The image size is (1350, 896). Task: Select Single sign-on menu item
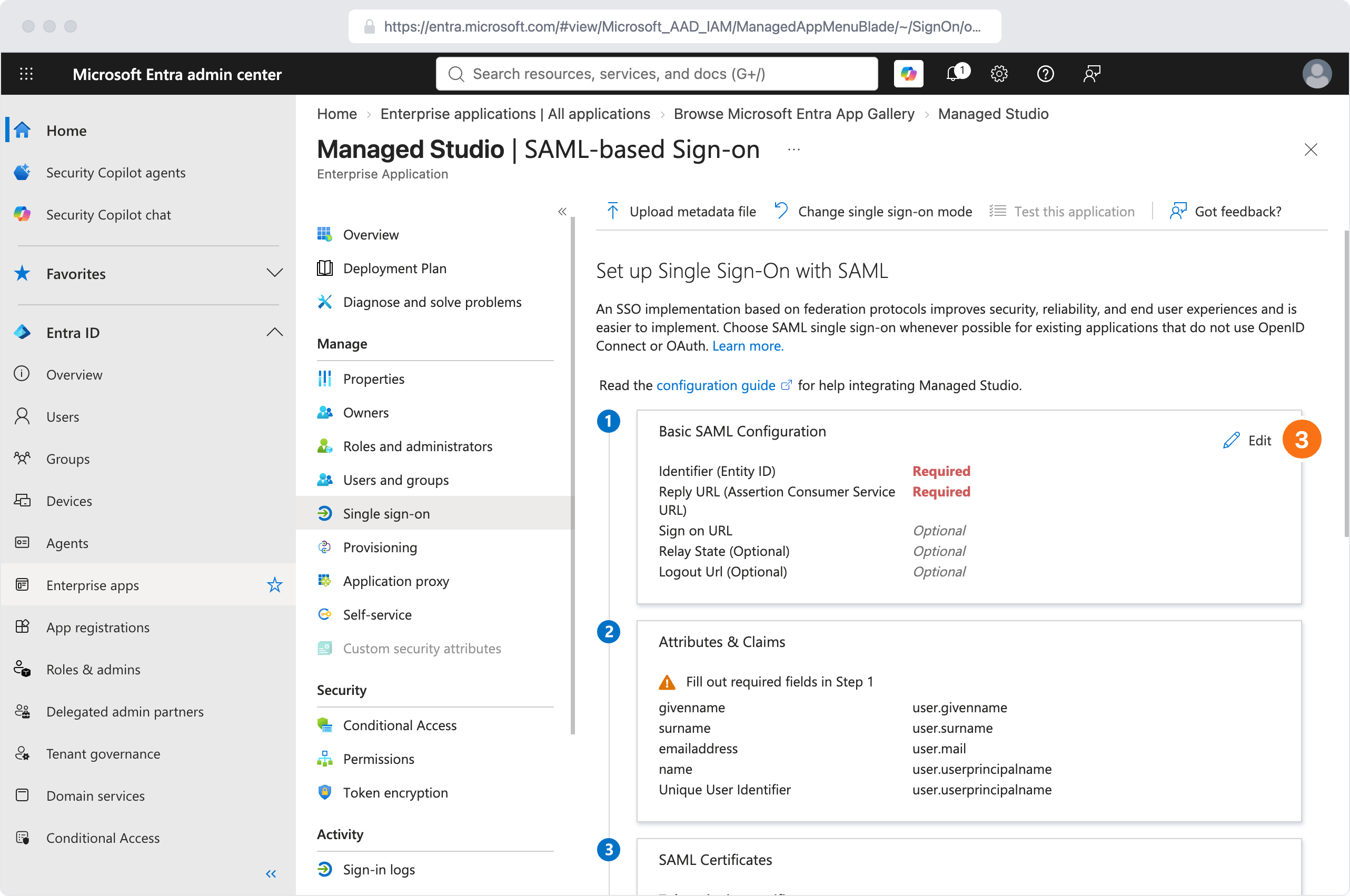click(x=434, y=514)
